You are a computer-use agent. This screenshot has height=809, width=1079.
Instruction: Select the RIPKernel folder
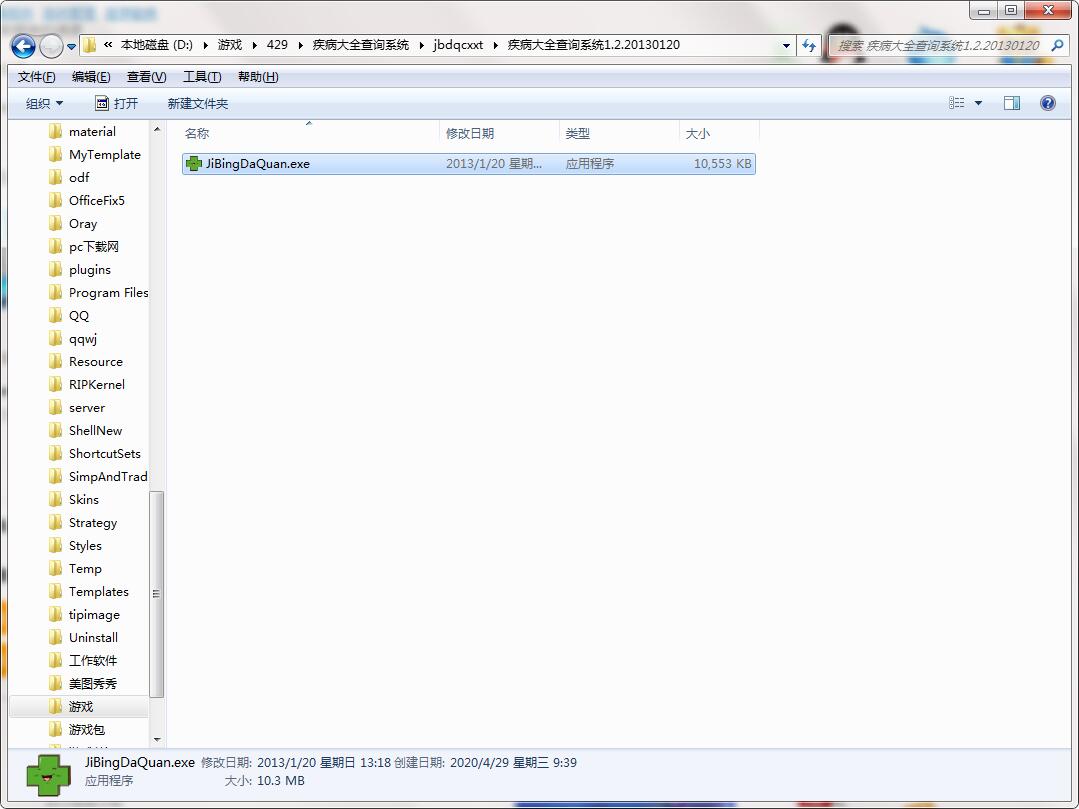click(96, 385)
